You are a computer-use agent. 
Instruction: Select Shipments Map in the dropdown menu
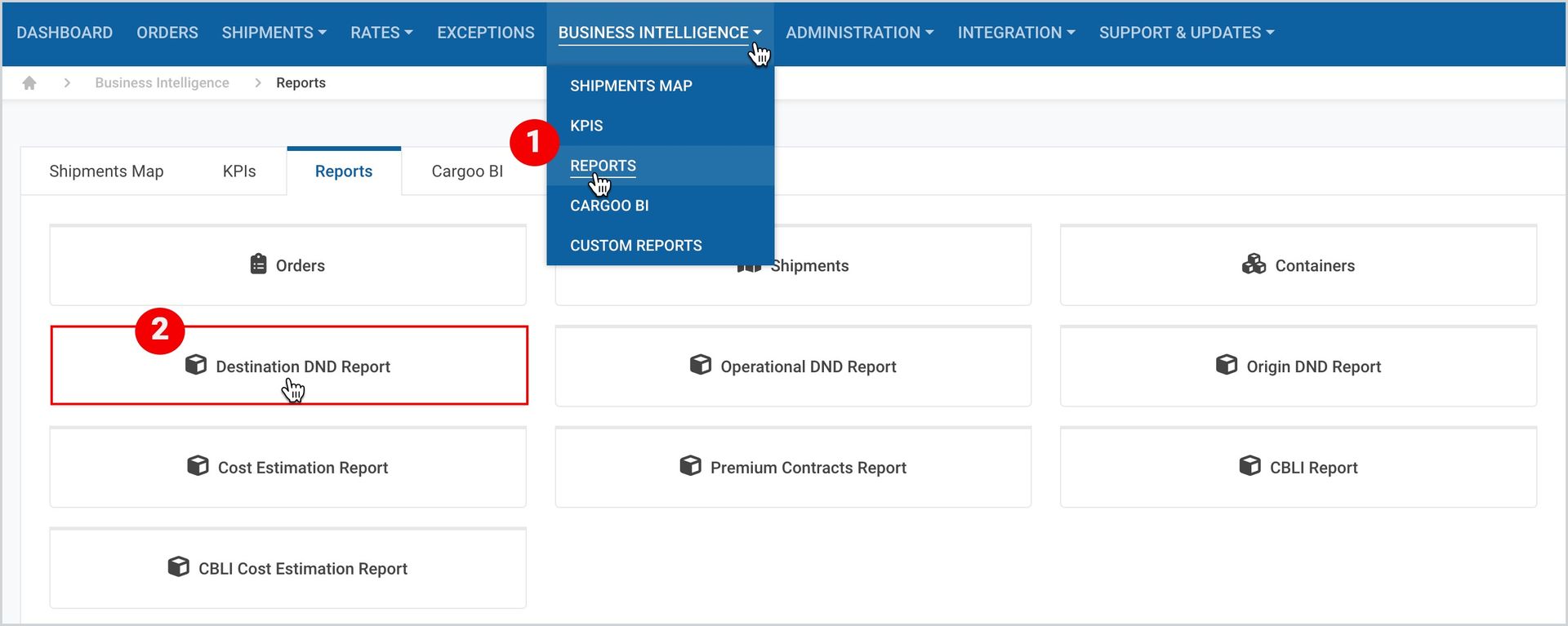click(660, 86)
